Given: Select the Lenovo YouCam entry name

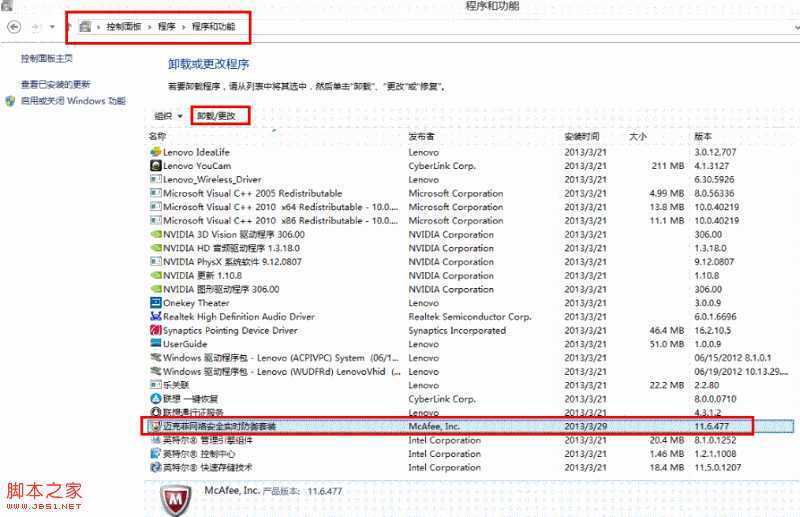Looking at the screenshot, I should (197, 166).
